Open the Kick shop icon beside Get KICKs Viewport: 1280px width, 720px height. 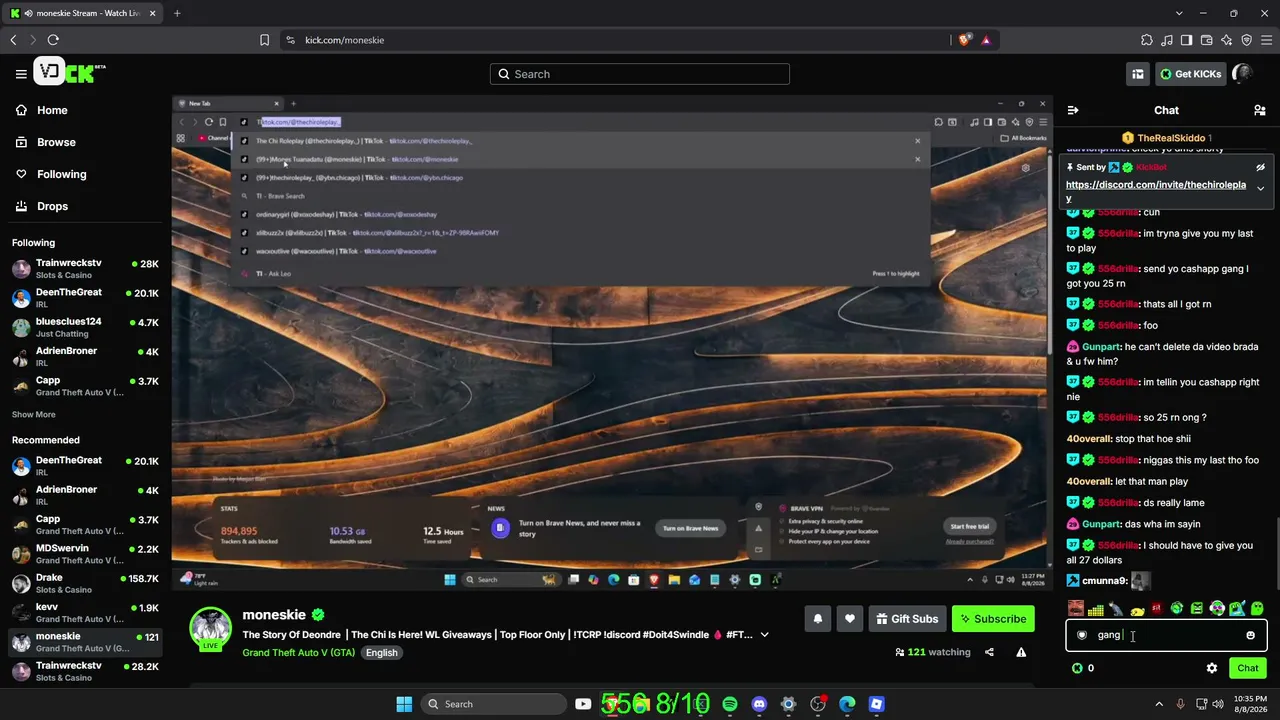pos(1138,74)
